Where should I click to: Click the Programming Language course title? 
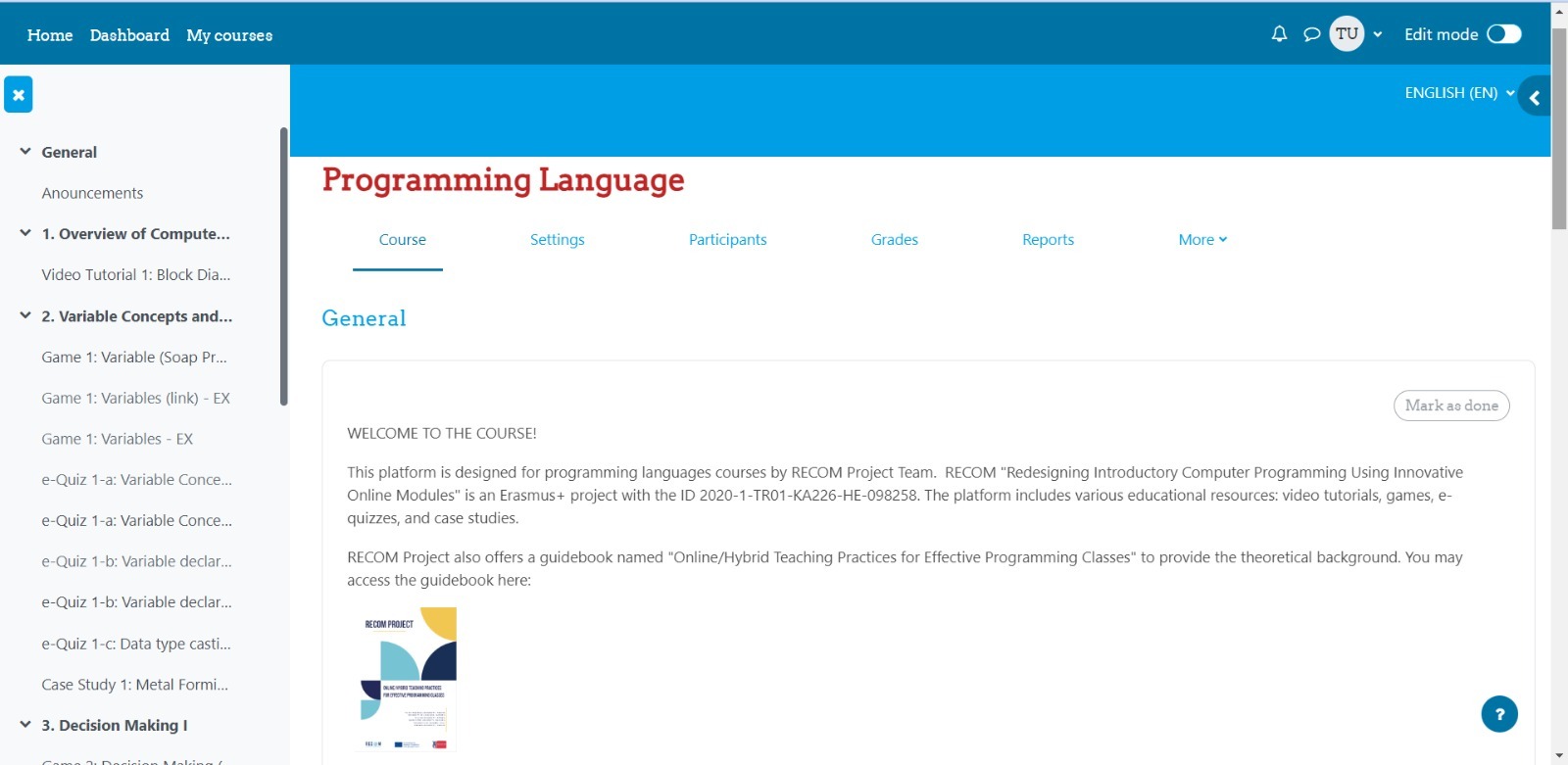click(503, 180)
